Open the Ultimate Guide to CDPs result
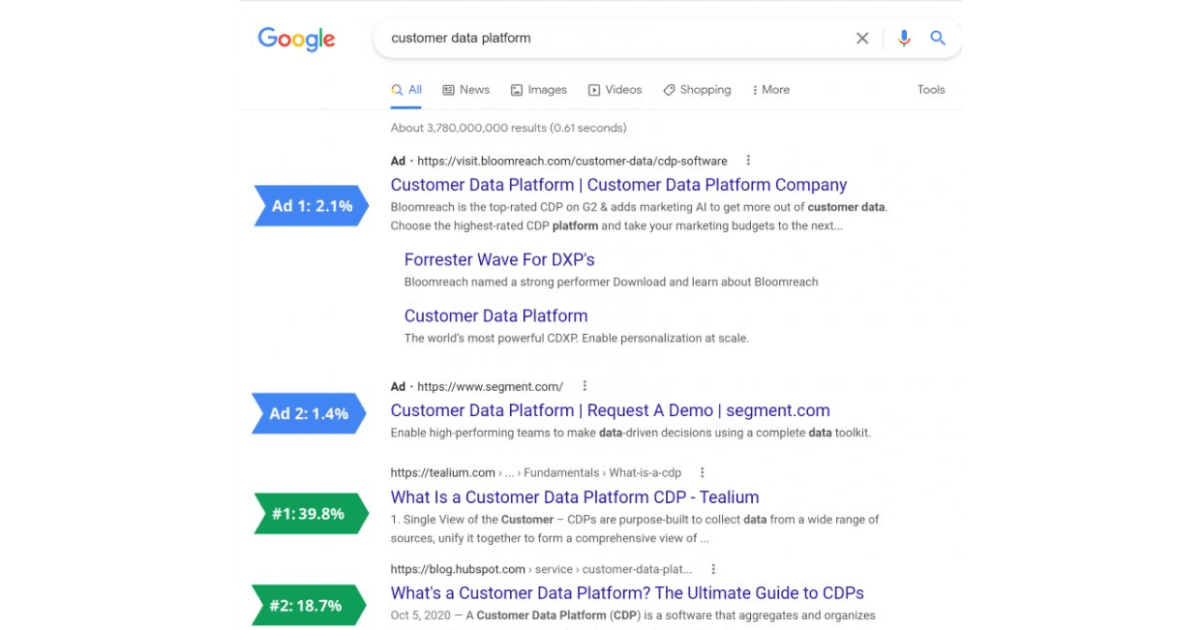 (627, 593)
